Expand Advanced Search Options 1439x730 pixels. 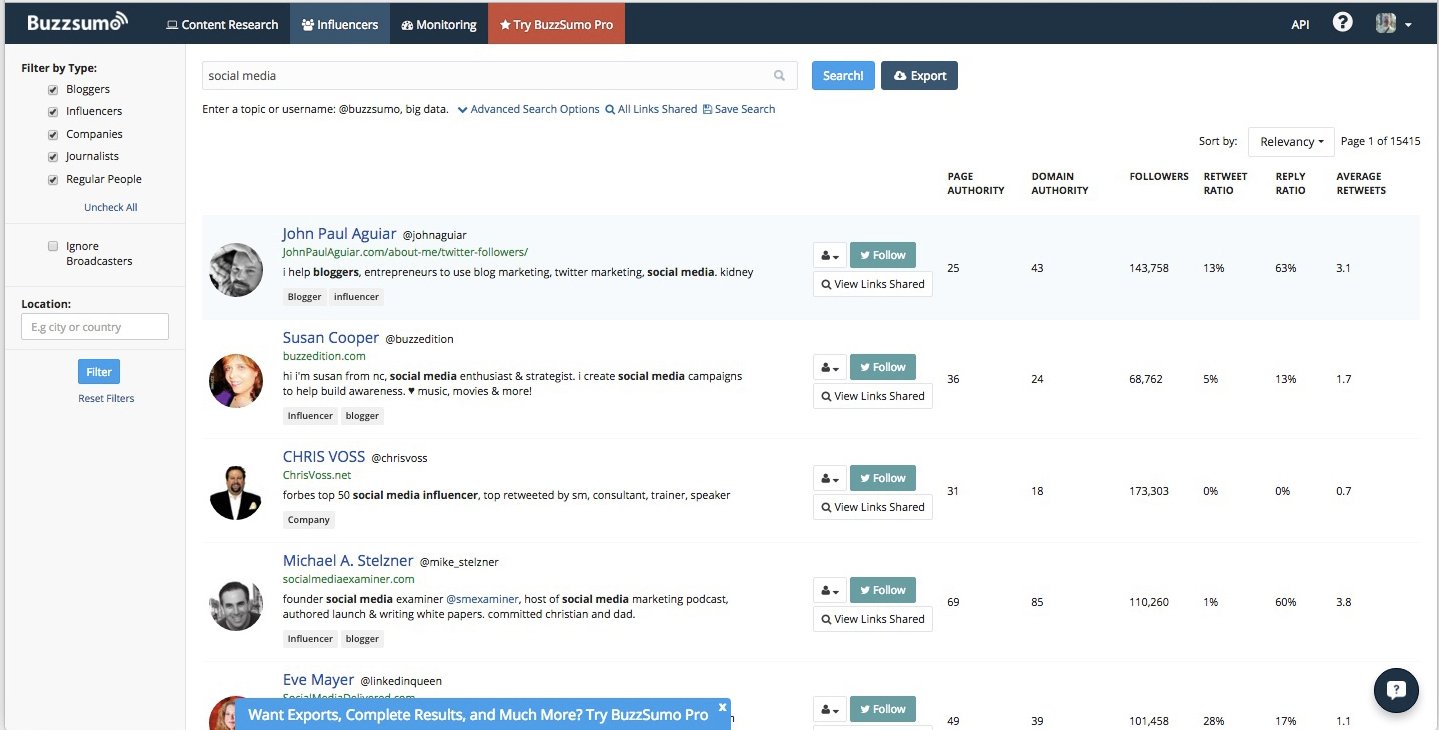click(529, 109)
